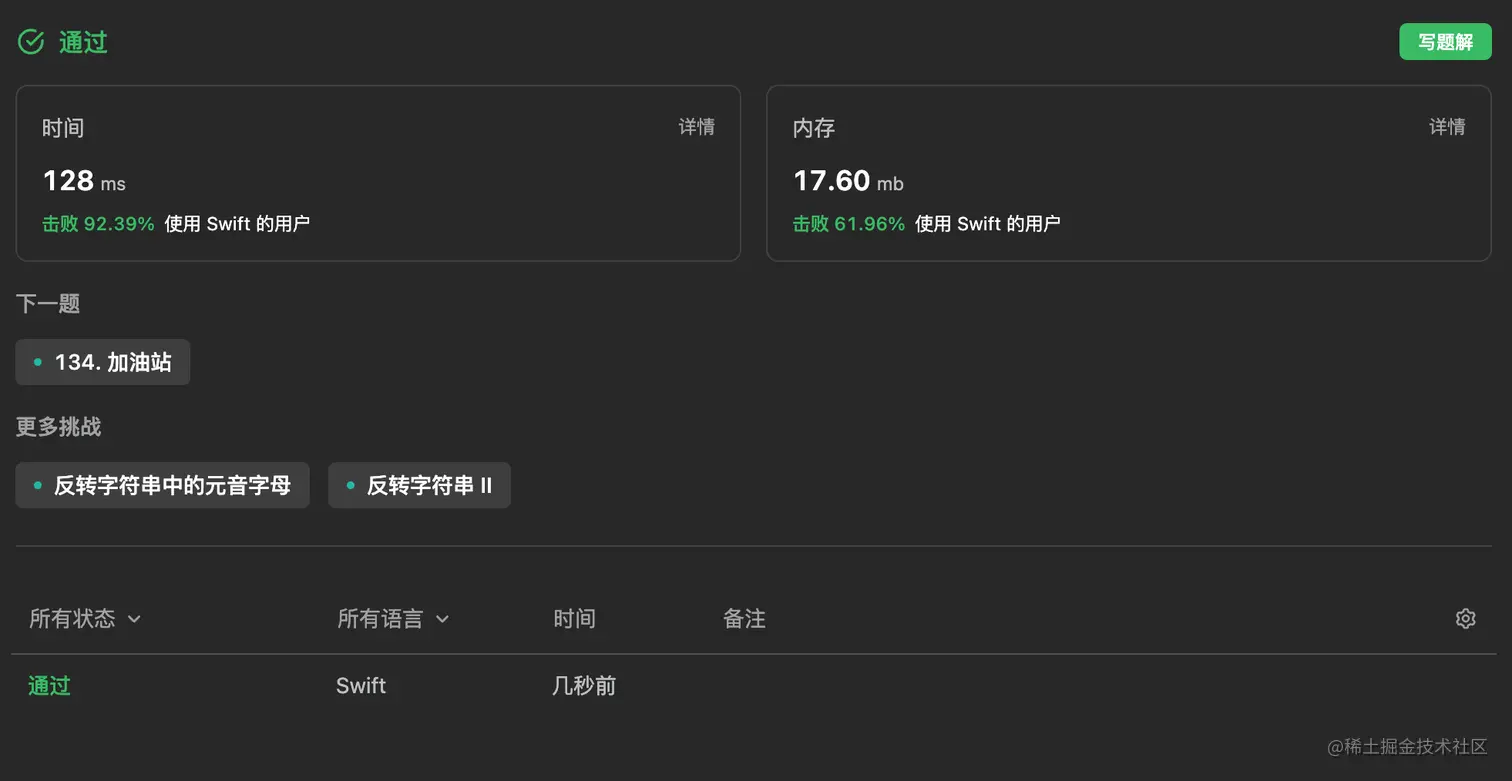Click the 时间 column header
Screen dimensions: 1512x781
click(575, 618)
